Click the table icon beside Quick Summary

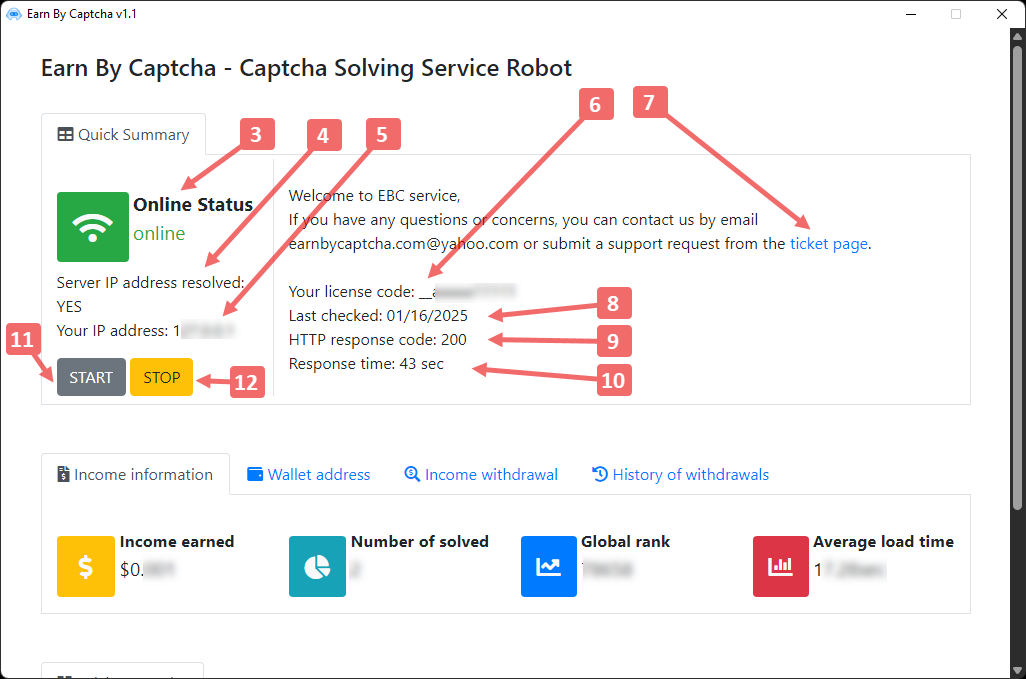coord(65,135)
